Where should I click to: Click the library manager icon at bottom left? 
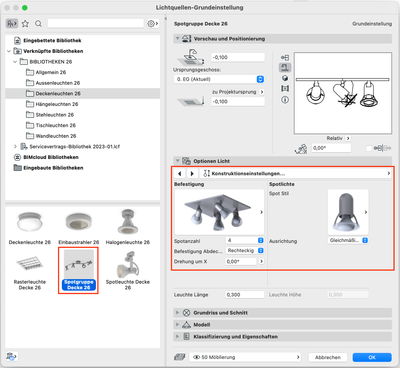pos(11,356)
